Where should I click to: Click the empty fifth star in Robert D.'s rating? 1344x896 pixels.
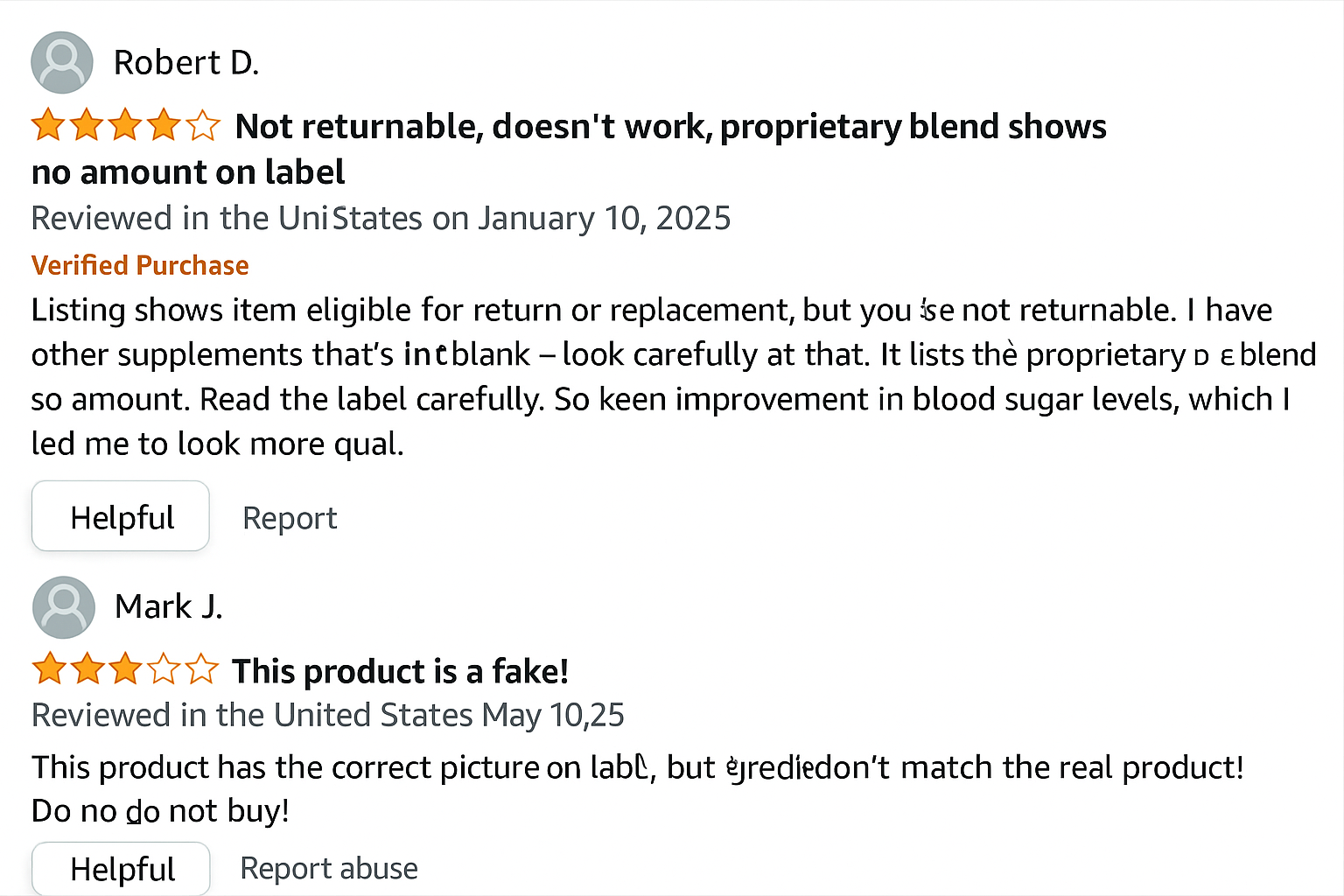[203, 125]
